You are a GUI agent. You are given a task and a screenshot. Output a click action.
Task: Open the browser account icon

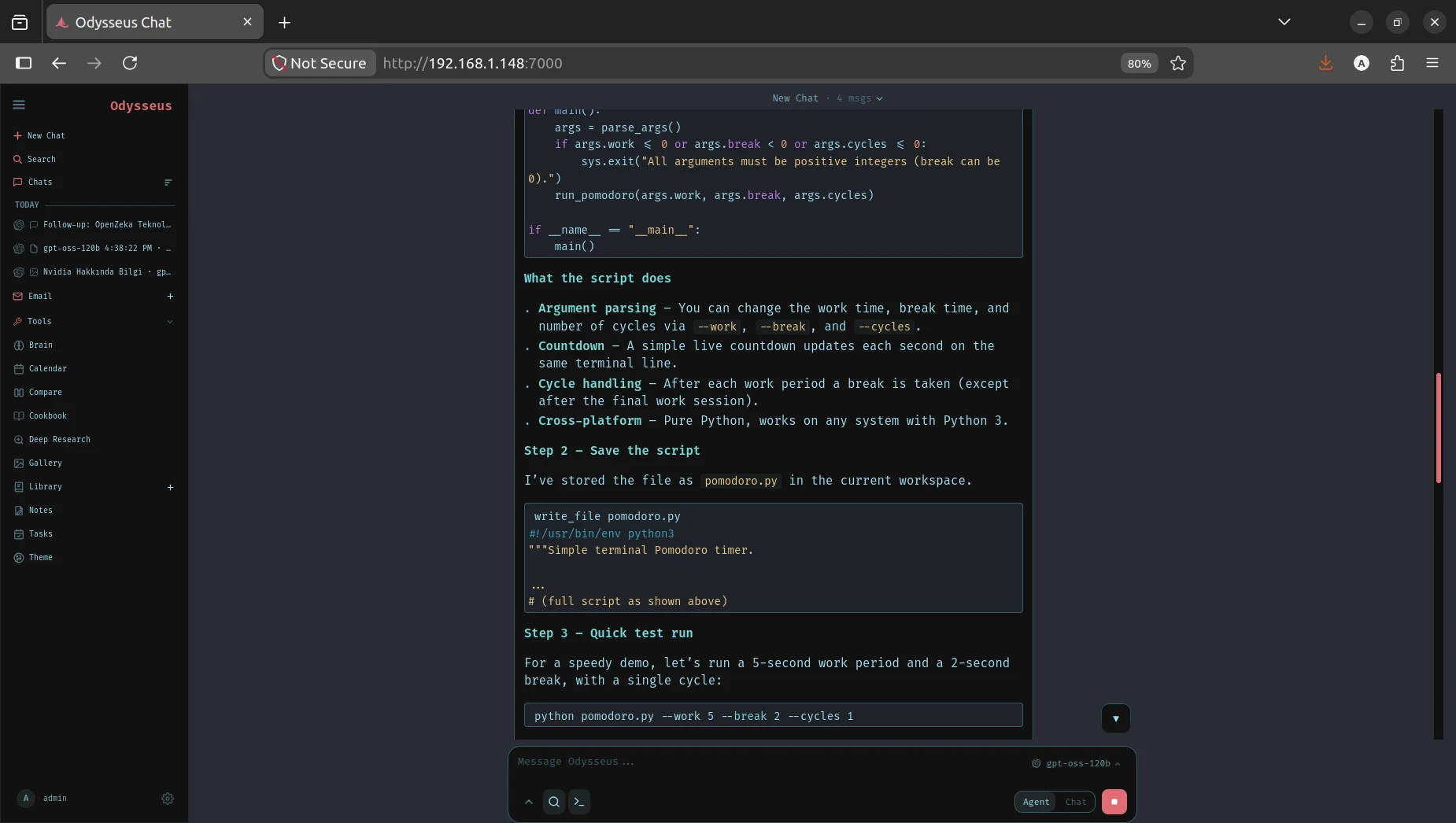[x=1362, y=63]
